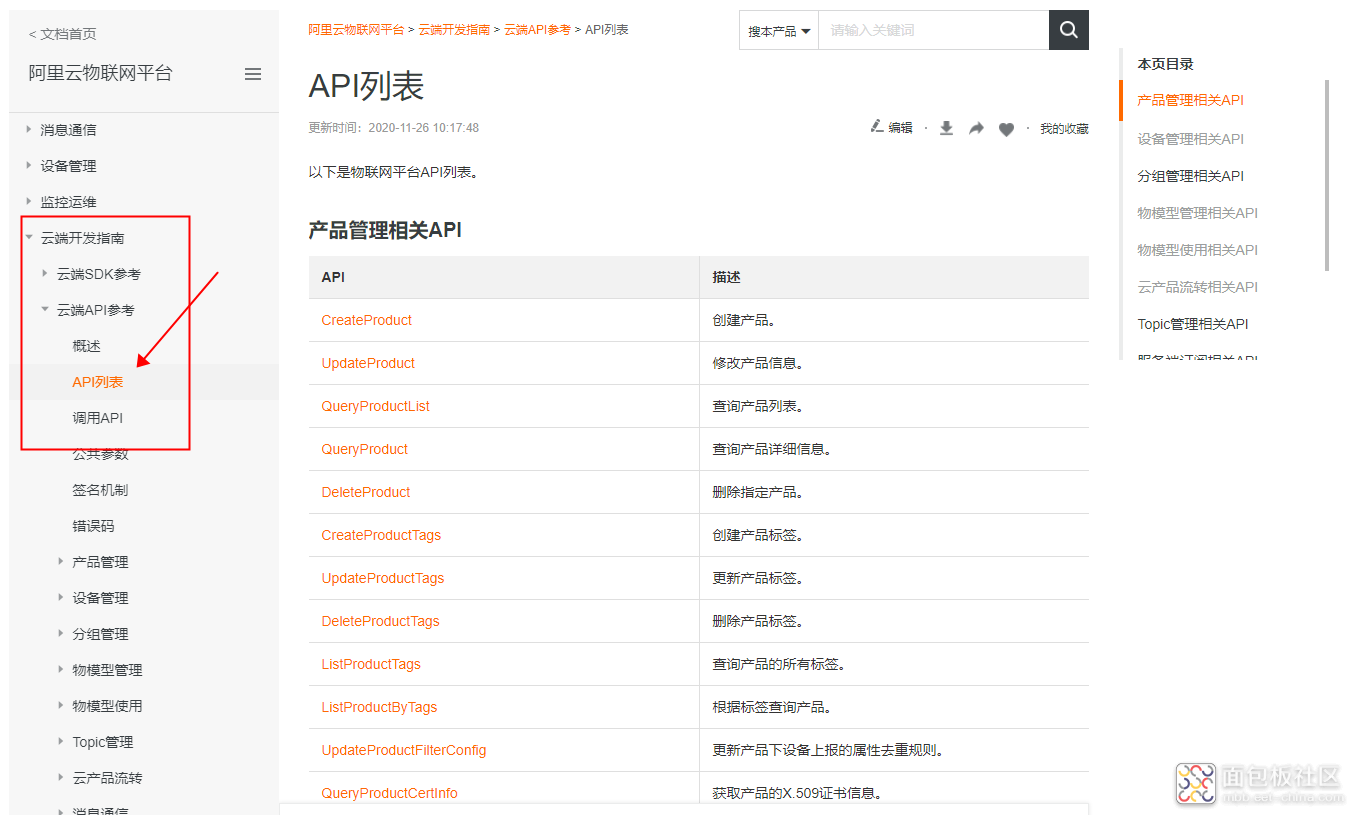Jump to 分组管理相关API in page contents

[1191, 176]
